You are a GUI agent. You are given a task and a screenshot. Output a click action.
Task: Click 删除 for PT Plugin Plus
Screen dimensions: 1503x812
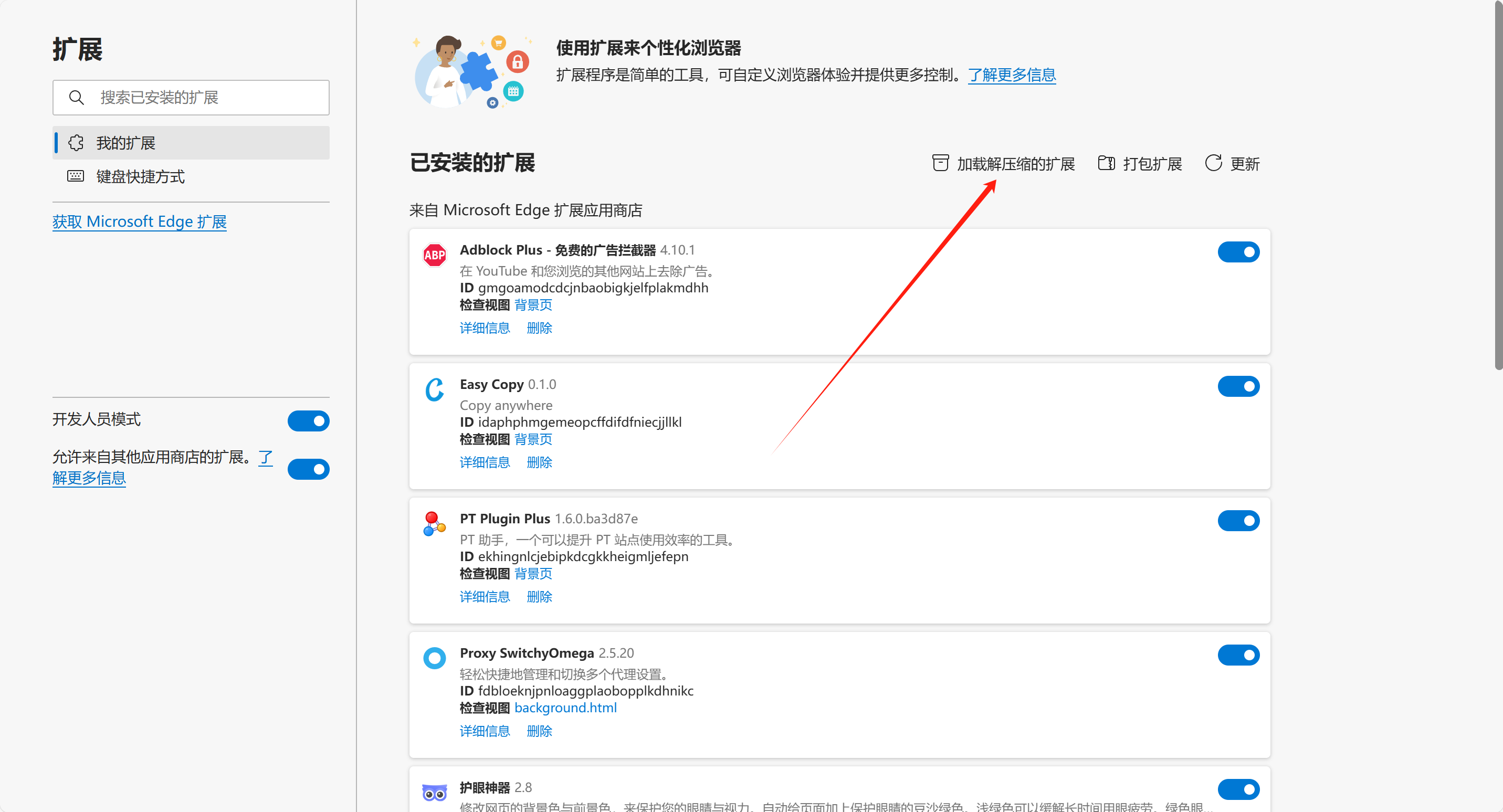[539, 597]
